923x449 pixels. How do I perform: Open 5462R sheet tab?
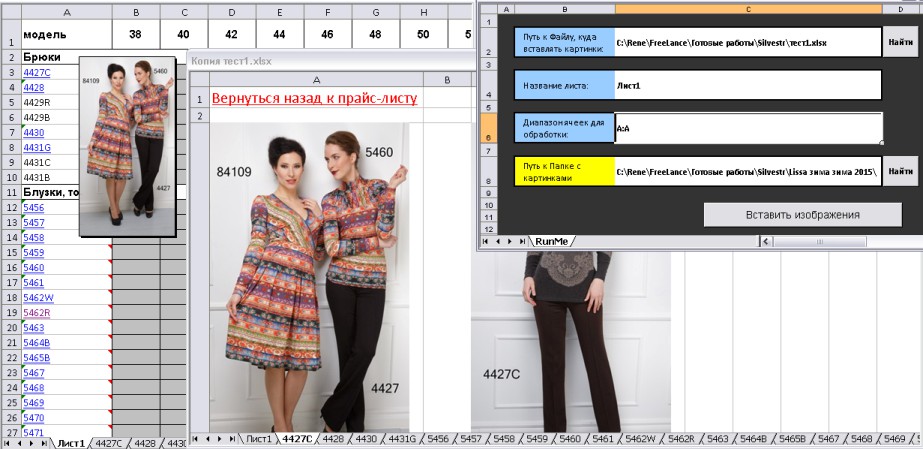pyautogui.click(x=682, y=438)
